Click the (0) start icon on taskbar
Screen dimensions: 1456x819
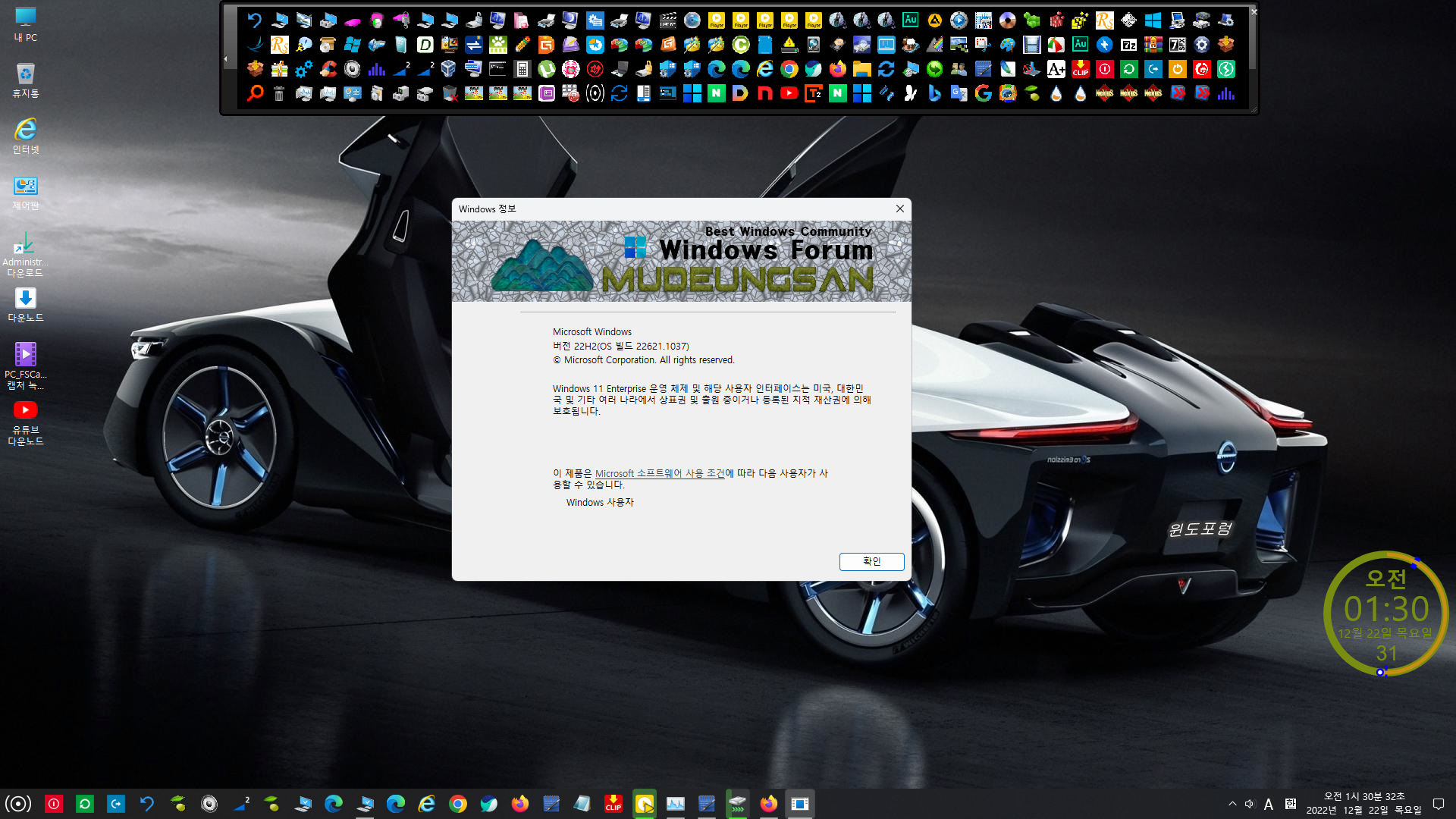(x=18, y=804)
